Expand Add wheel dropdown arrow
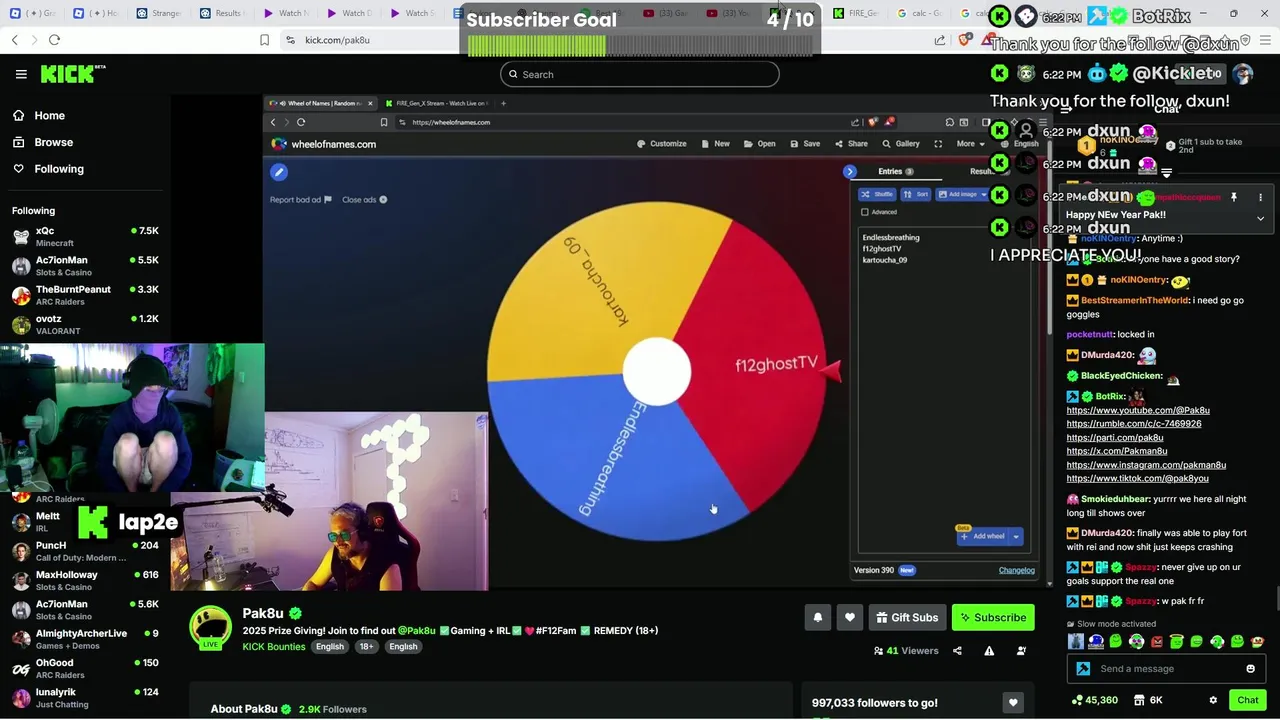The height and width of the screenshot is (720, 1280). [1016, 536]
